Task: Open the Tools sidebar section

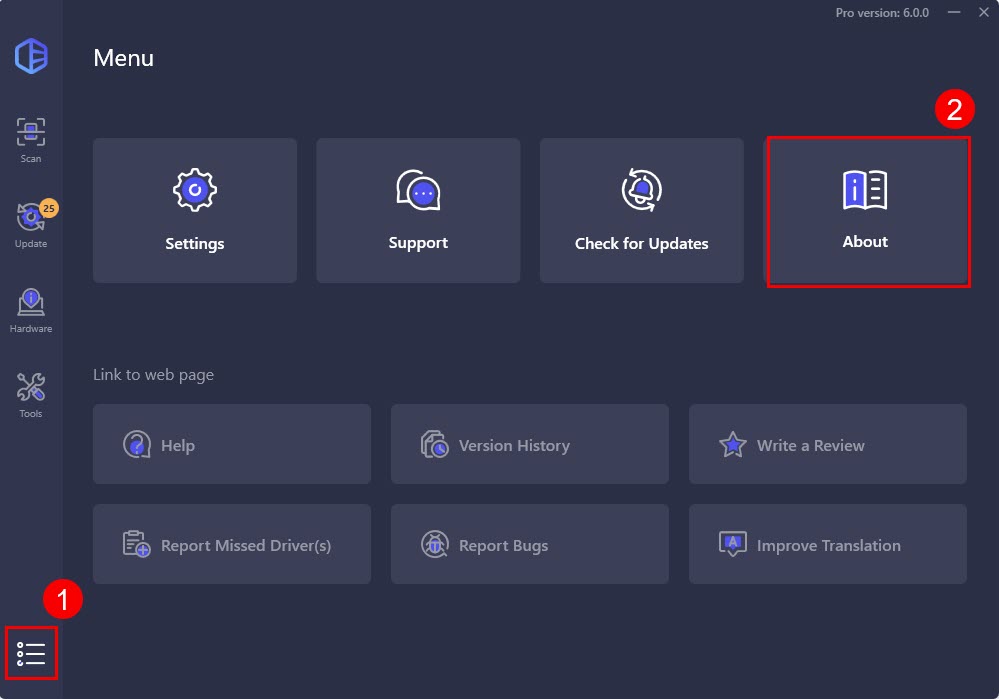Action: pos(31,394)
